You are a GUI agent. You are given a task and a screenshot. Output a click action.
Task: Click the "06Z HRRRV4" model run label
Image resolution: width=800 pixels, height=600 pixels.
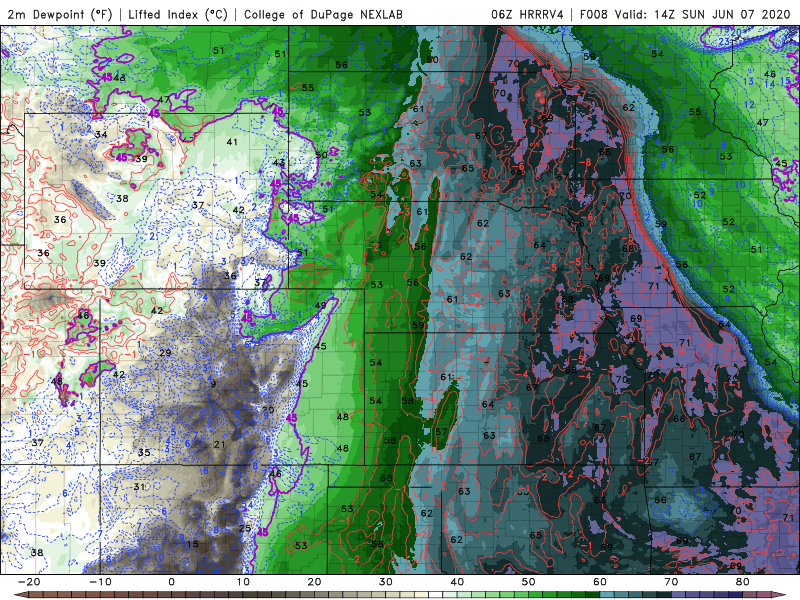pos(528,14)
